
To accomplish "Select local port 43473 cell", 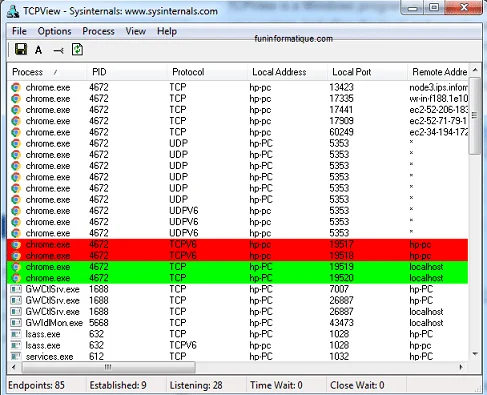I will [x=341, y=323].
